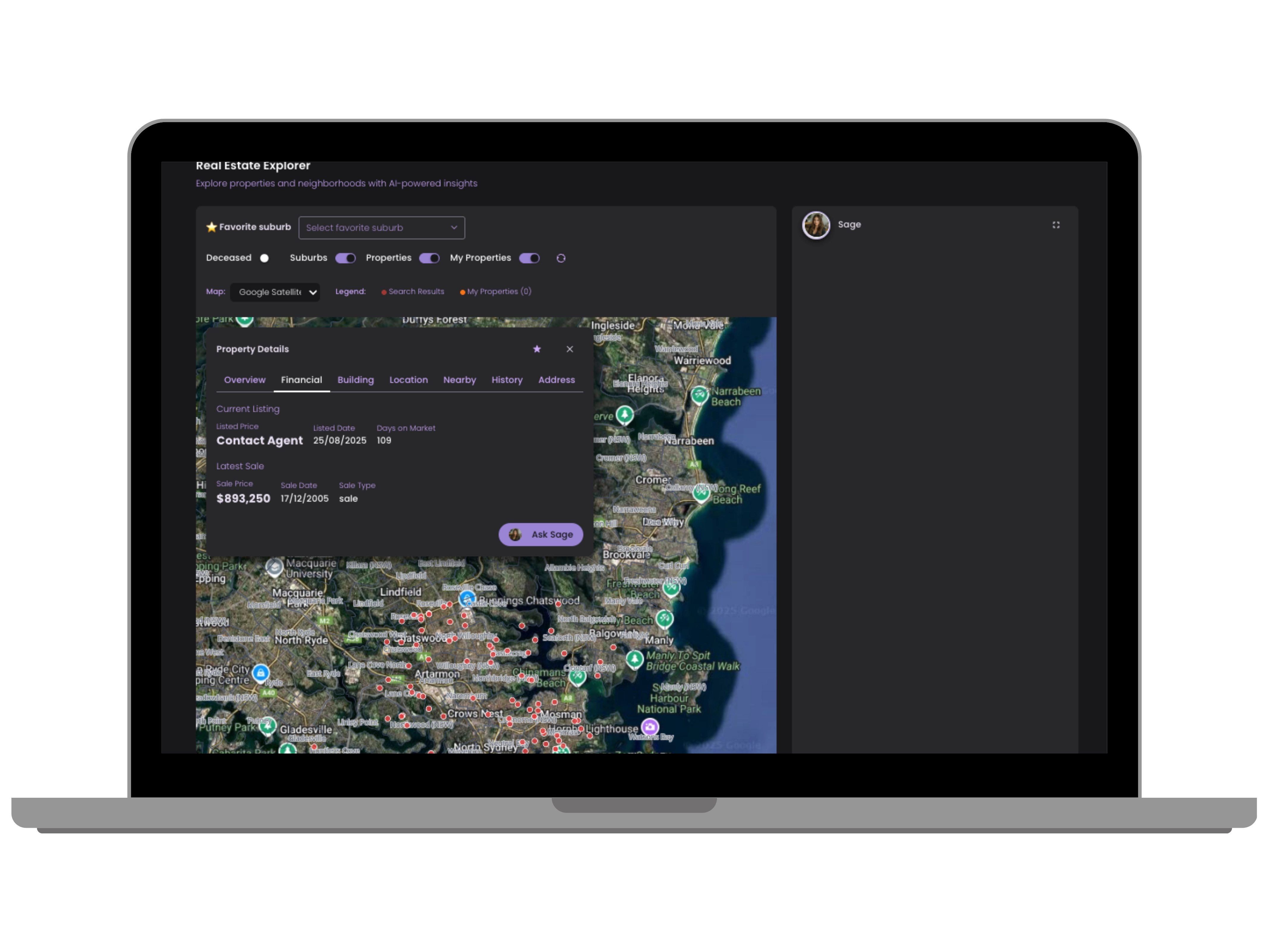Image resolution: width=1269 pixels, height=952 pixels.
Task: Close the Property Details panel
Action: [x=569, y=349]
